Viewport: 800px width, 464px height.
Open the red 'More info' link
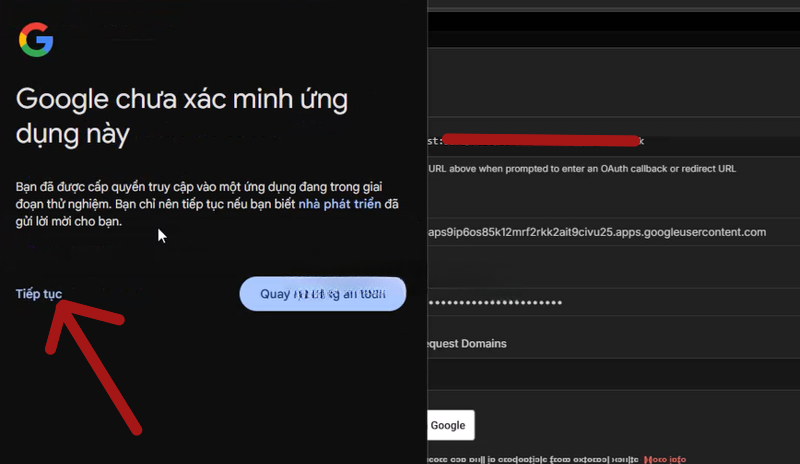[665, 459]
